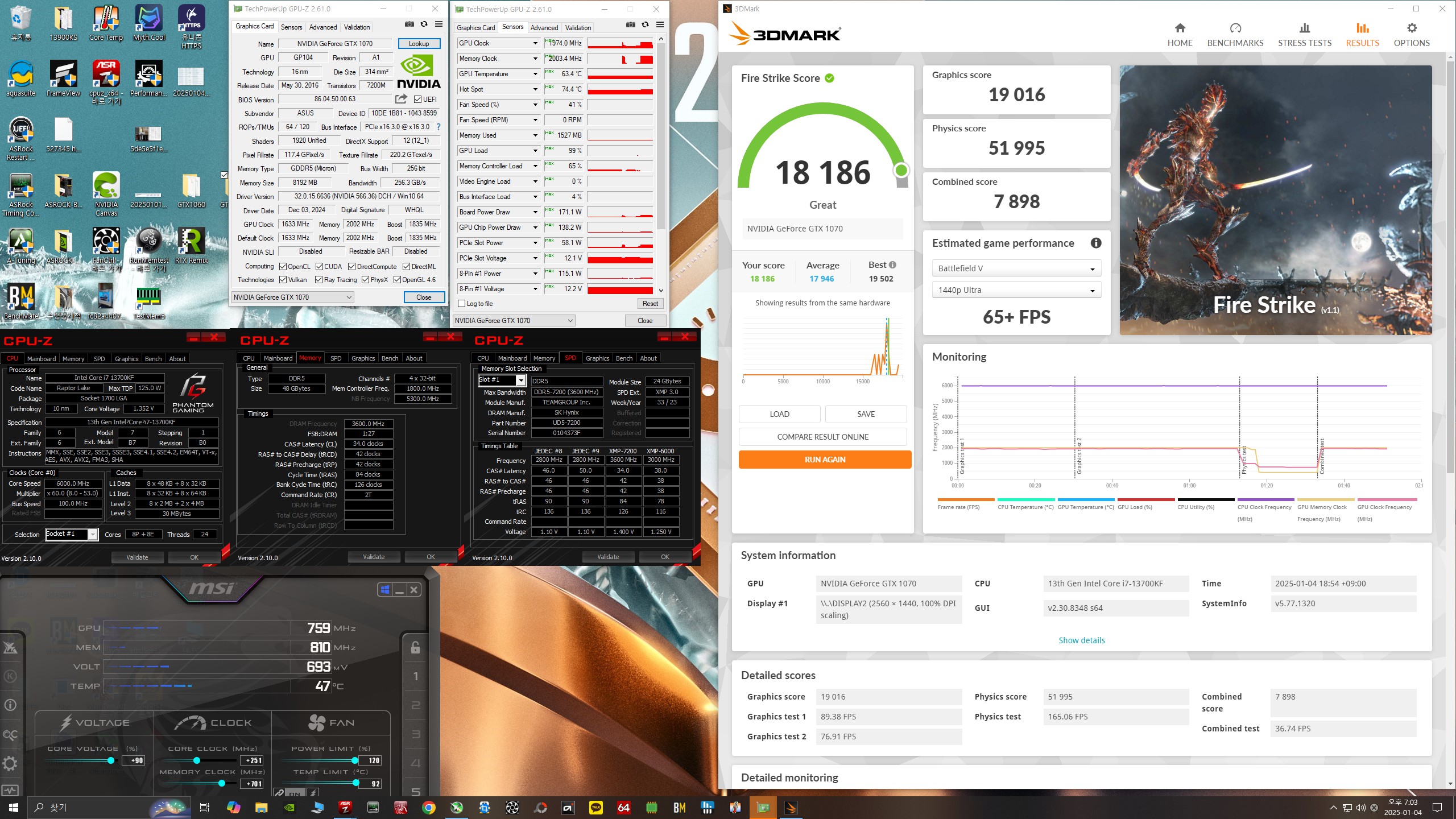Image resolution: width=1456 pixels, height=819 pixels.
Task: Click MSI Afterburner Kombustor K icon
Action: pyautogui.click(x=10, y=677)
